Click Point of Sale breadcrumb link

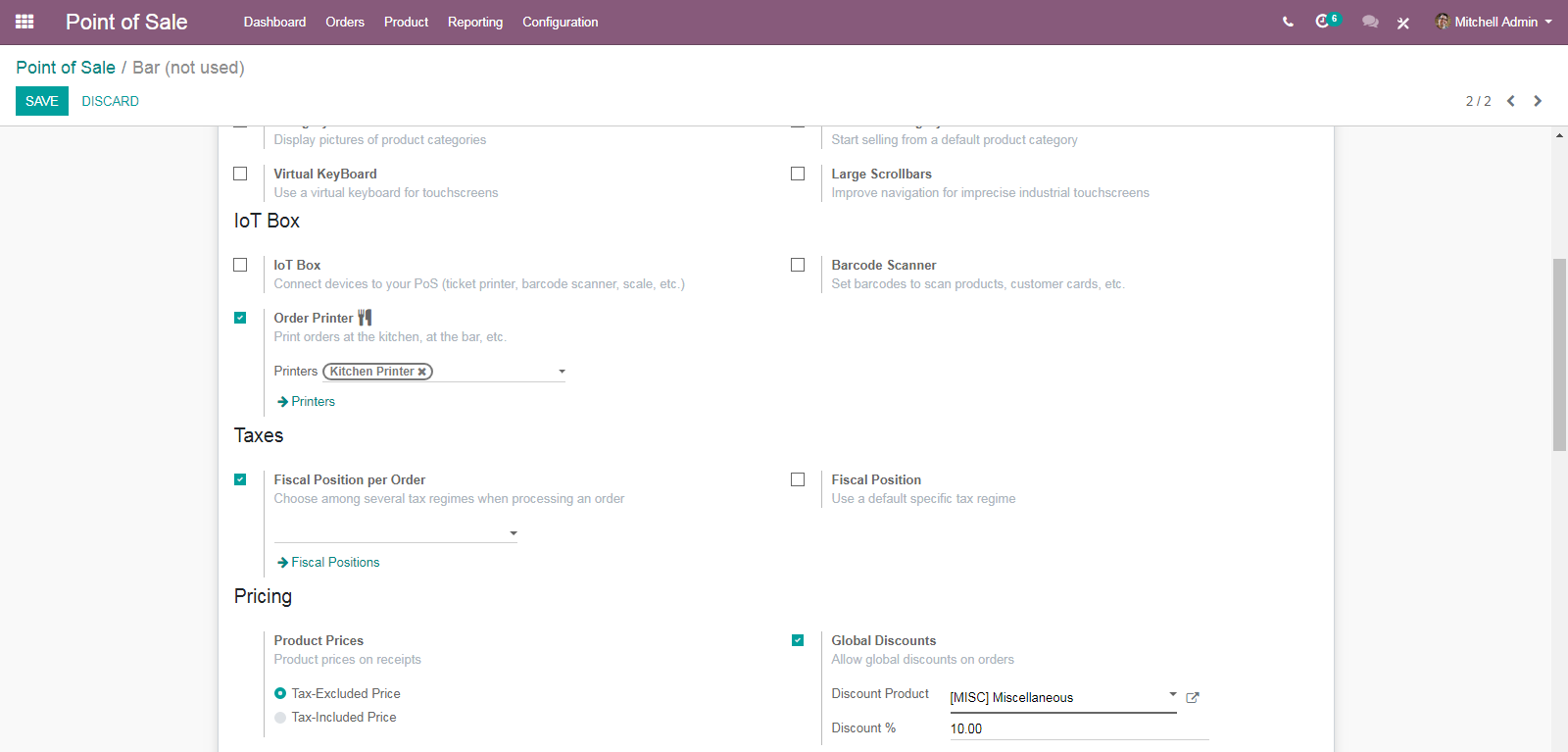coord(66,68)
